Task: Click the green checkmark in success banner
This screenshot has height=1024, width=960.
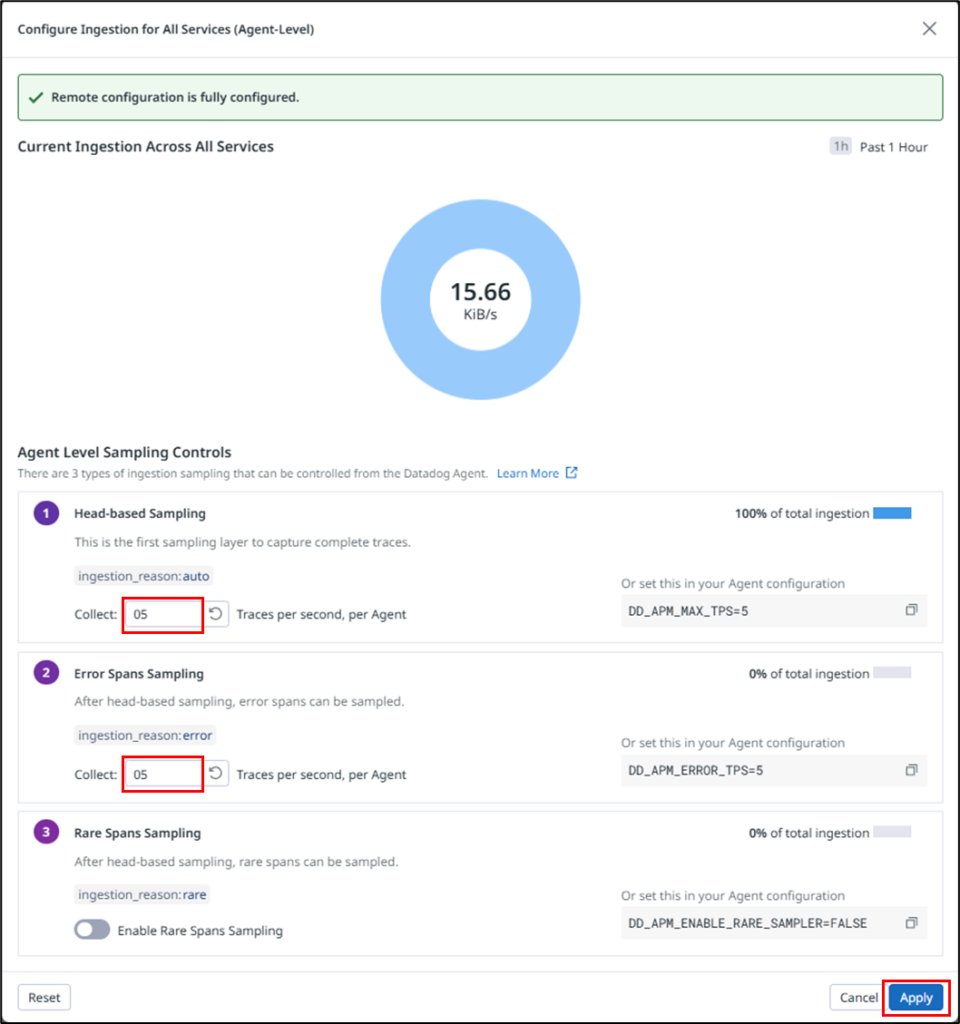Action: pyautogui.click(x=36, y=98)
